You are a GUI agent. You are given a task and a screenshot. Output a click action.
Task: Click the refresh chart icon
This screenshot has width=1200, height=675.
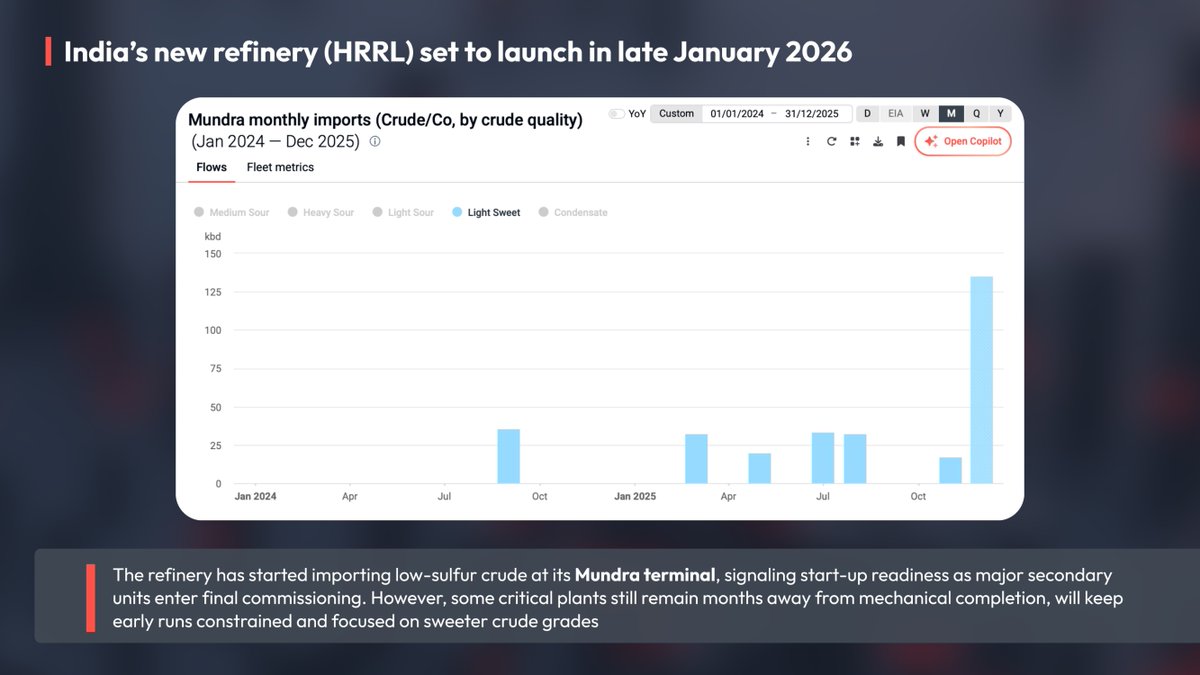(831, 142)
